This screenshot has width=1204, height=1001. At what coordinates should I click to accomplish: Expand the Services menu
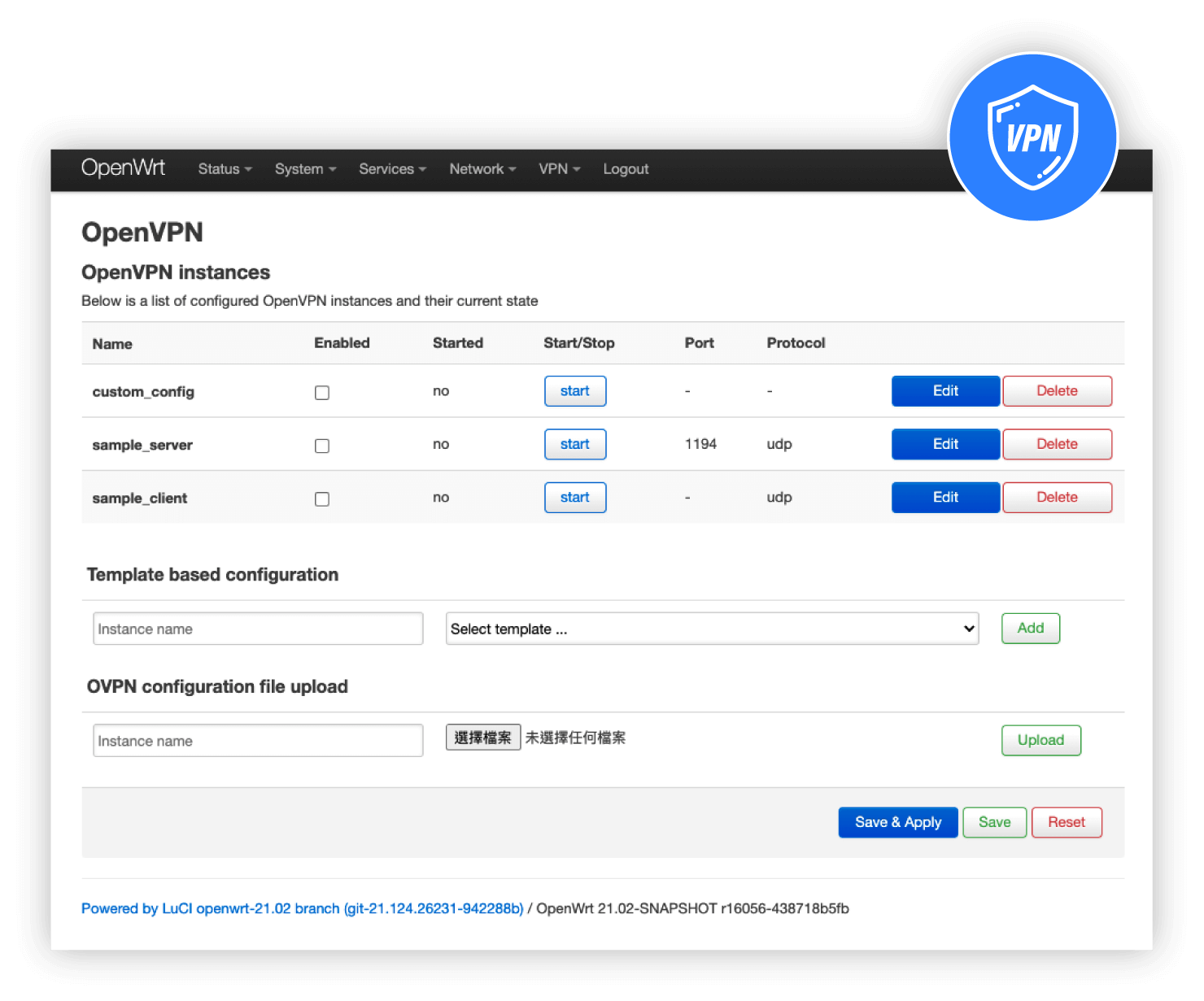coord(392,169)
